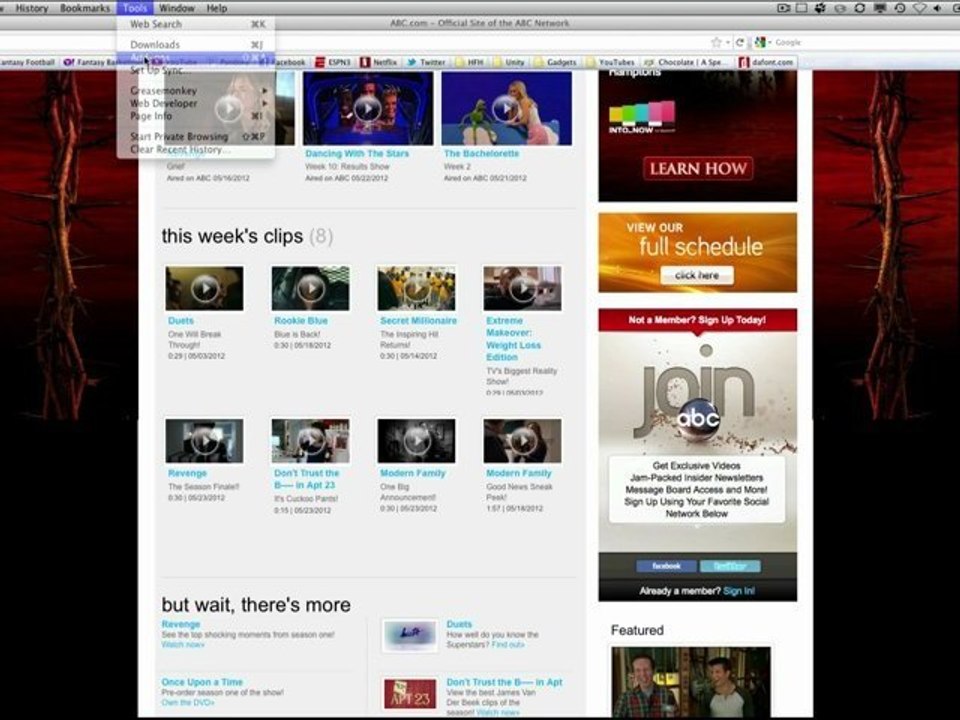The image size is (960, 720).
Task: Choose Clear Recent History
Action: tap(196, 149)
